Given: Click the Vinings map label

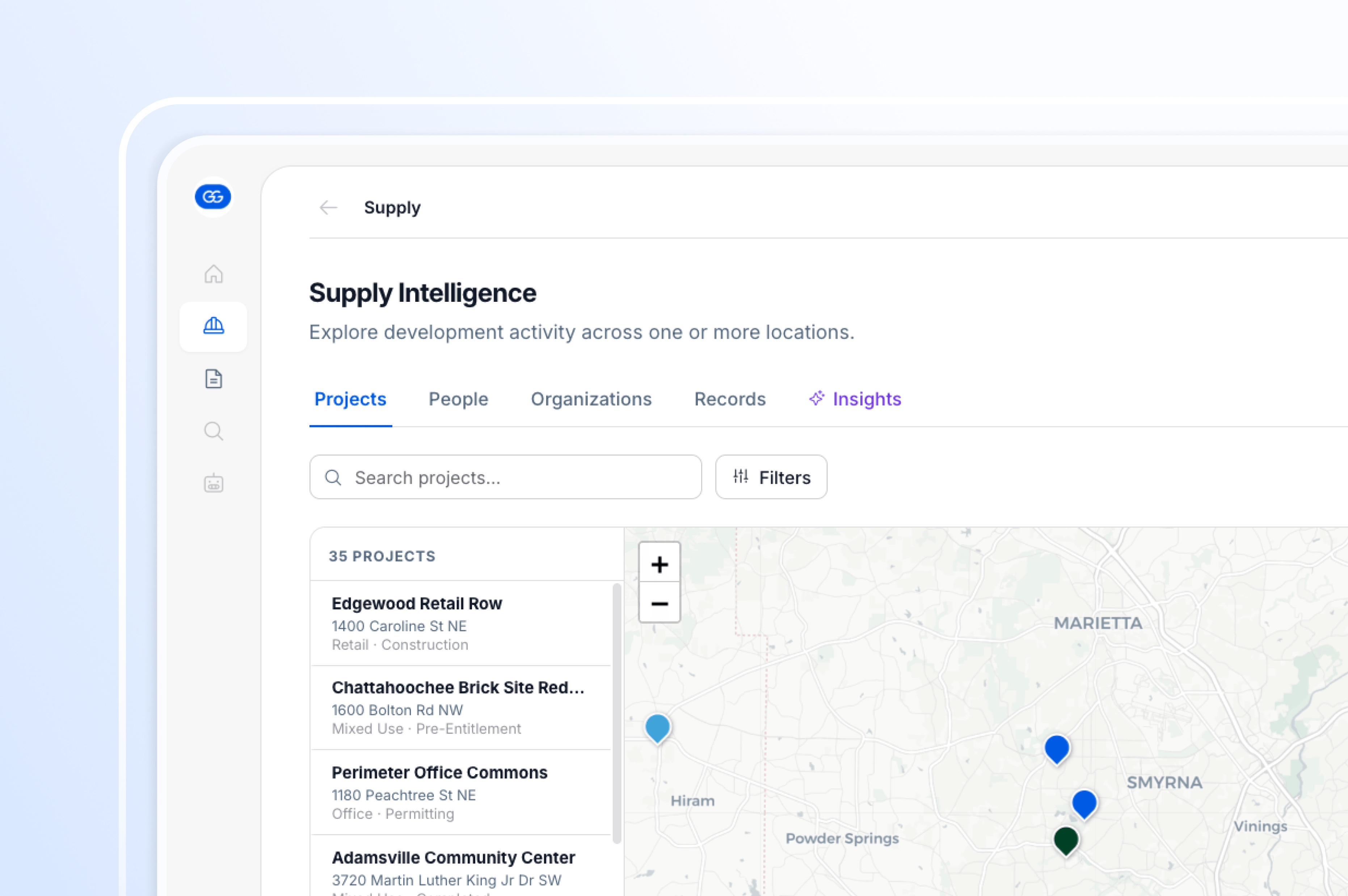Looking at the screenshot, I should tap(1260, 826).
